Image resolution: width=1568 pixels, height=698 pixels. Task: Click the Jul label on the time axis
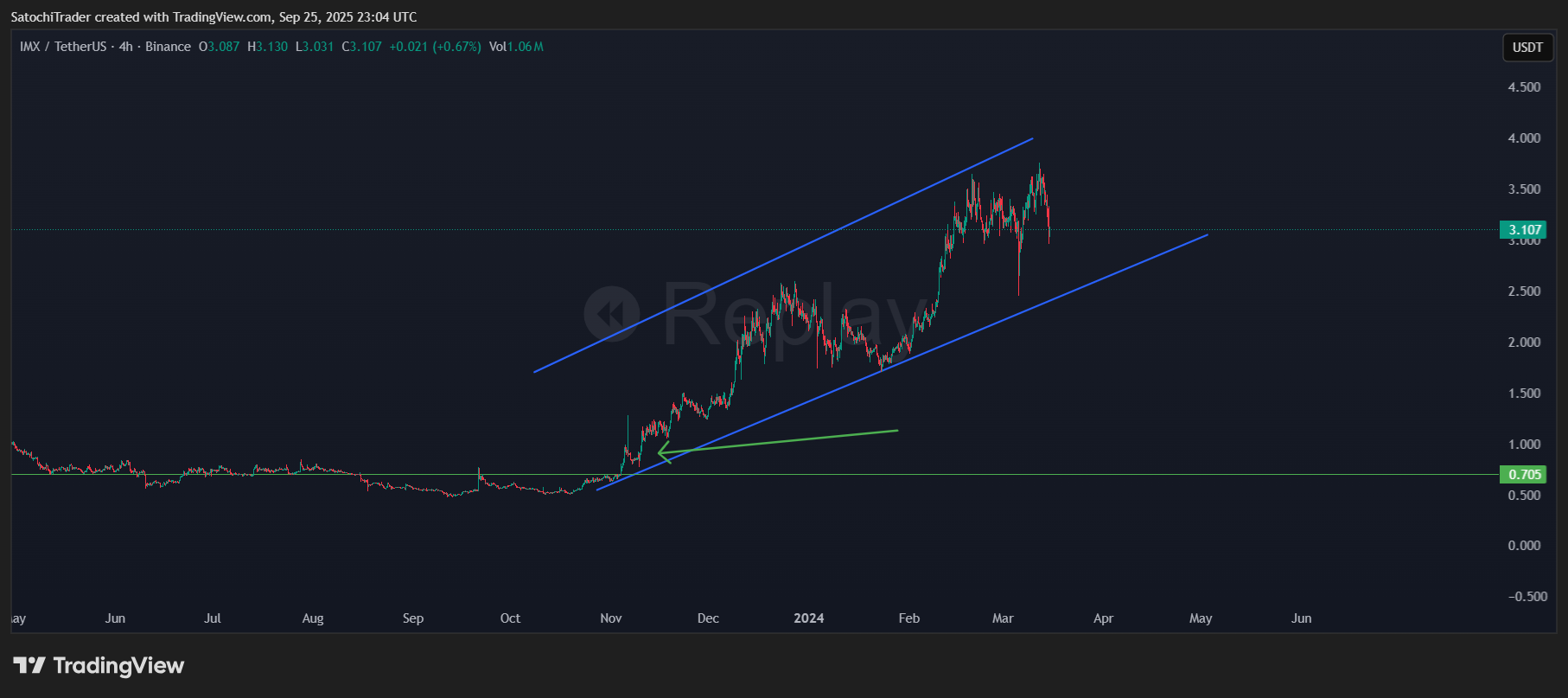tap(213, 618)
